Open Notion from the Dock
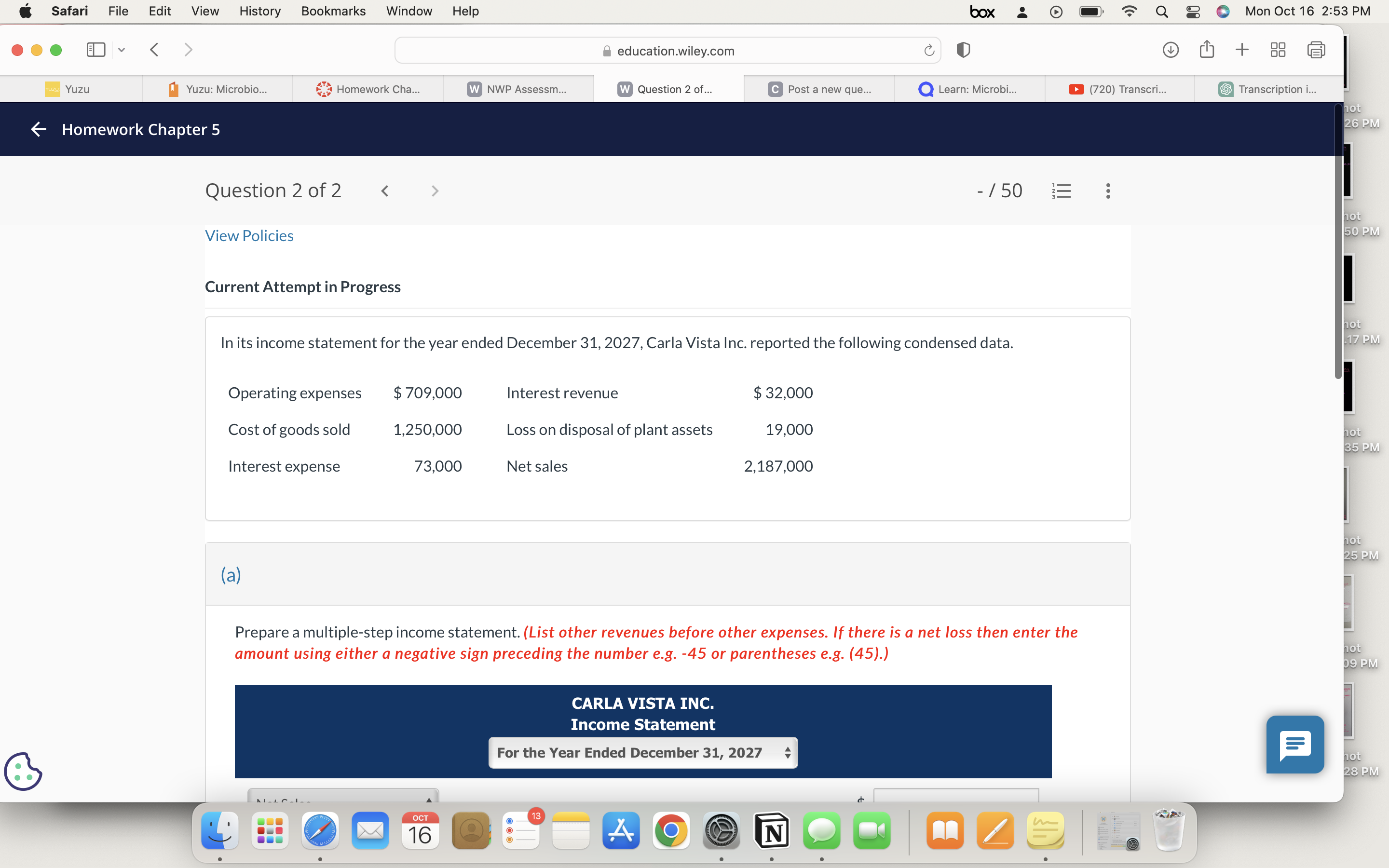The width and height of the screenshot is (1389, 868). tap(771, 831)
